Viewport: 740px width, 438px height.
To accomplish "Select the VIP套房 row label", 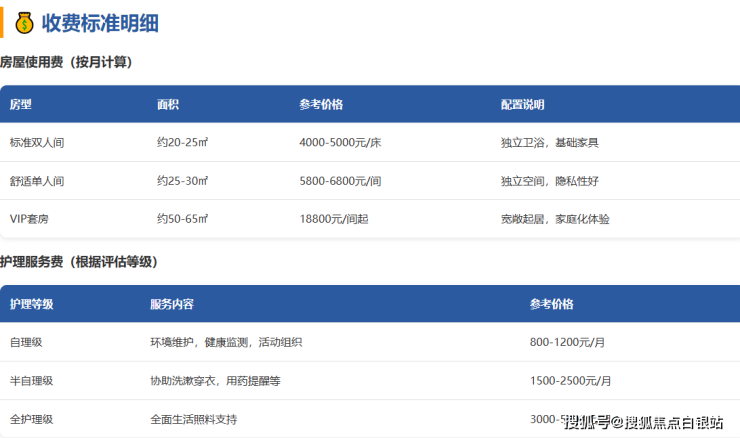I will tap(30, 219).
